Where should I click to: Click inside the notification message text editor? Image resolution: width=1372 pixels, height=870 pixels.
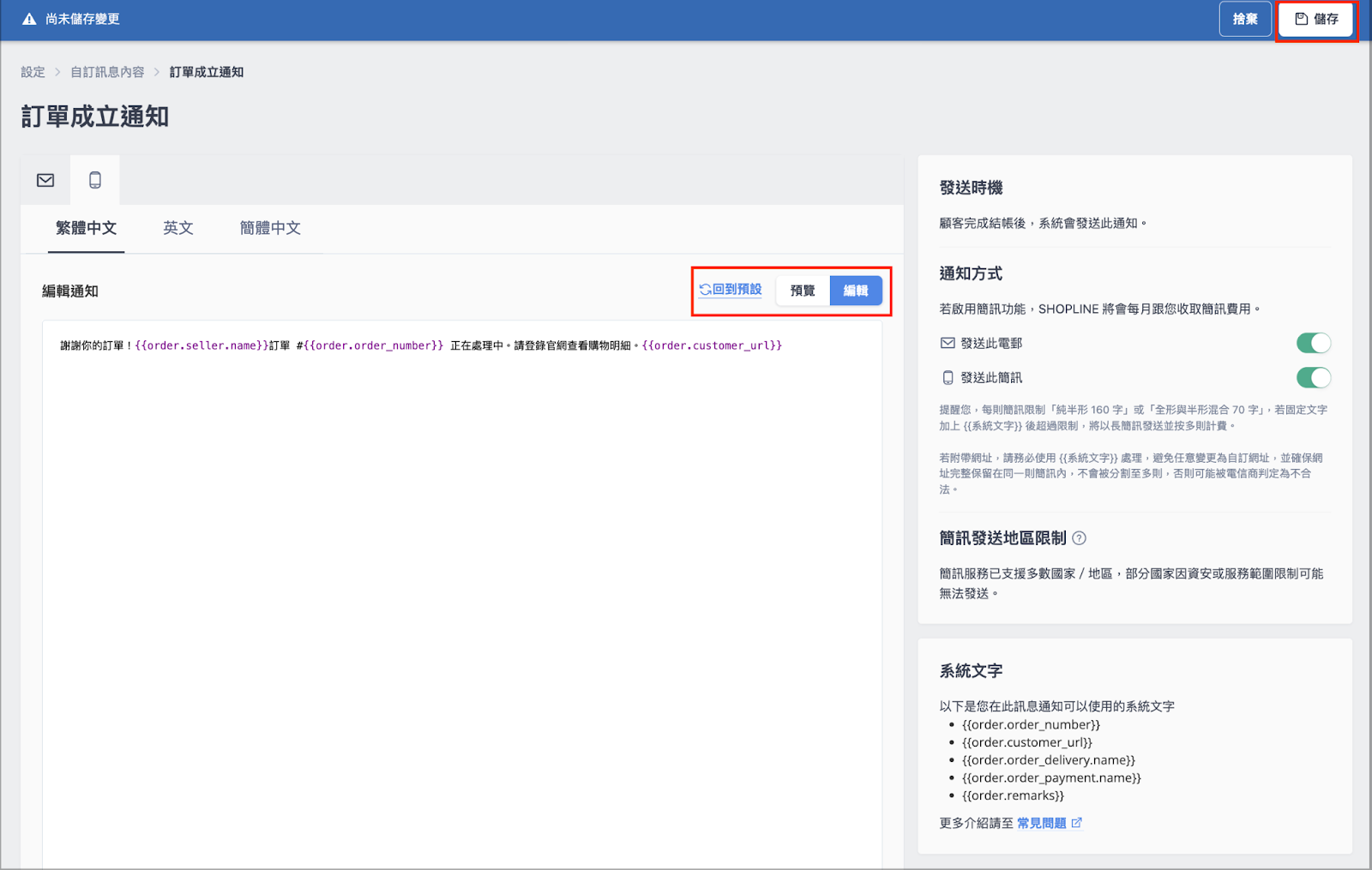click(462, 594)
